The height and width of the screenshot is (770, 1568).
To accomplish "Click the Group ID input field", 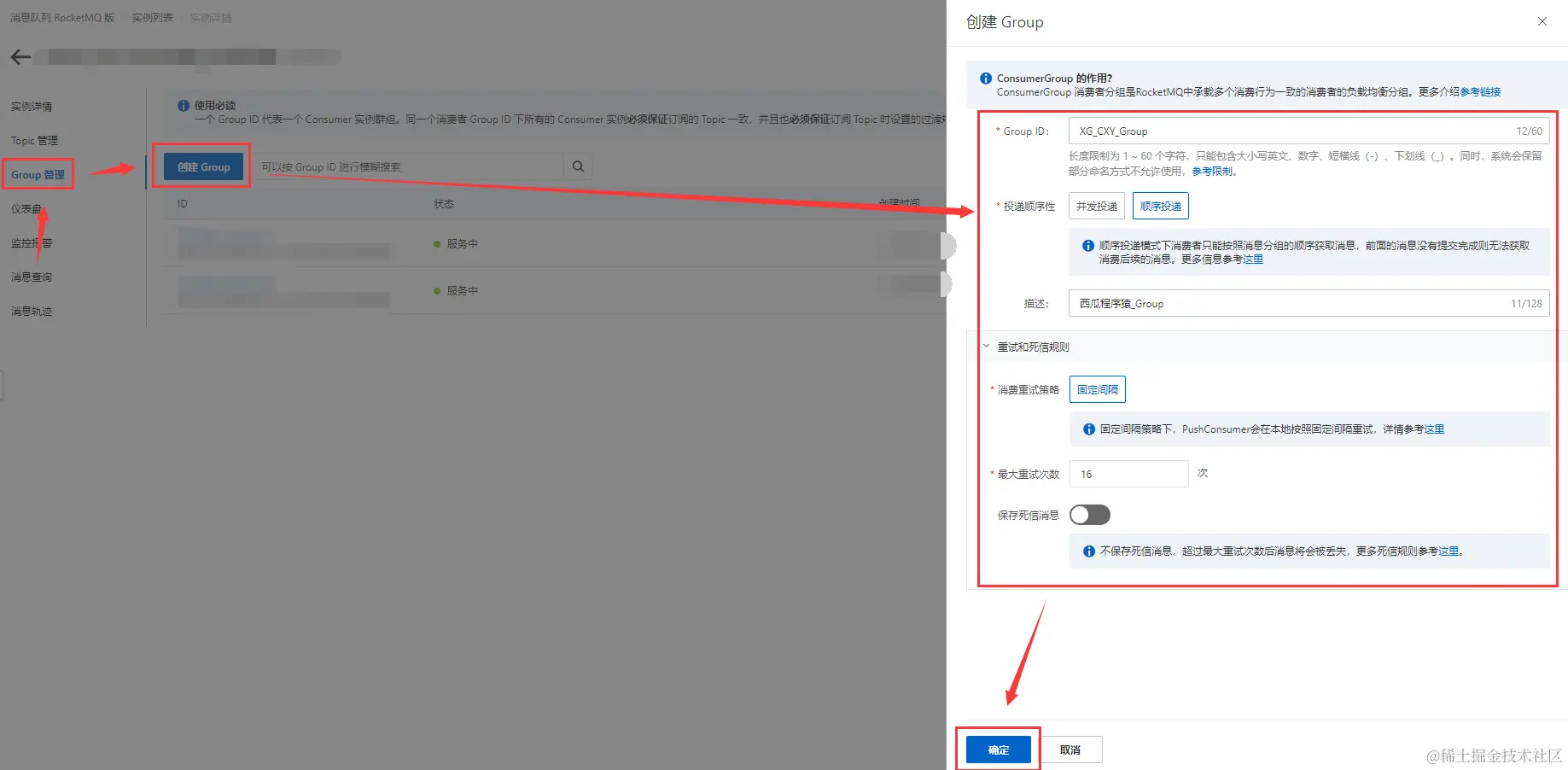I will point(1309,131).
